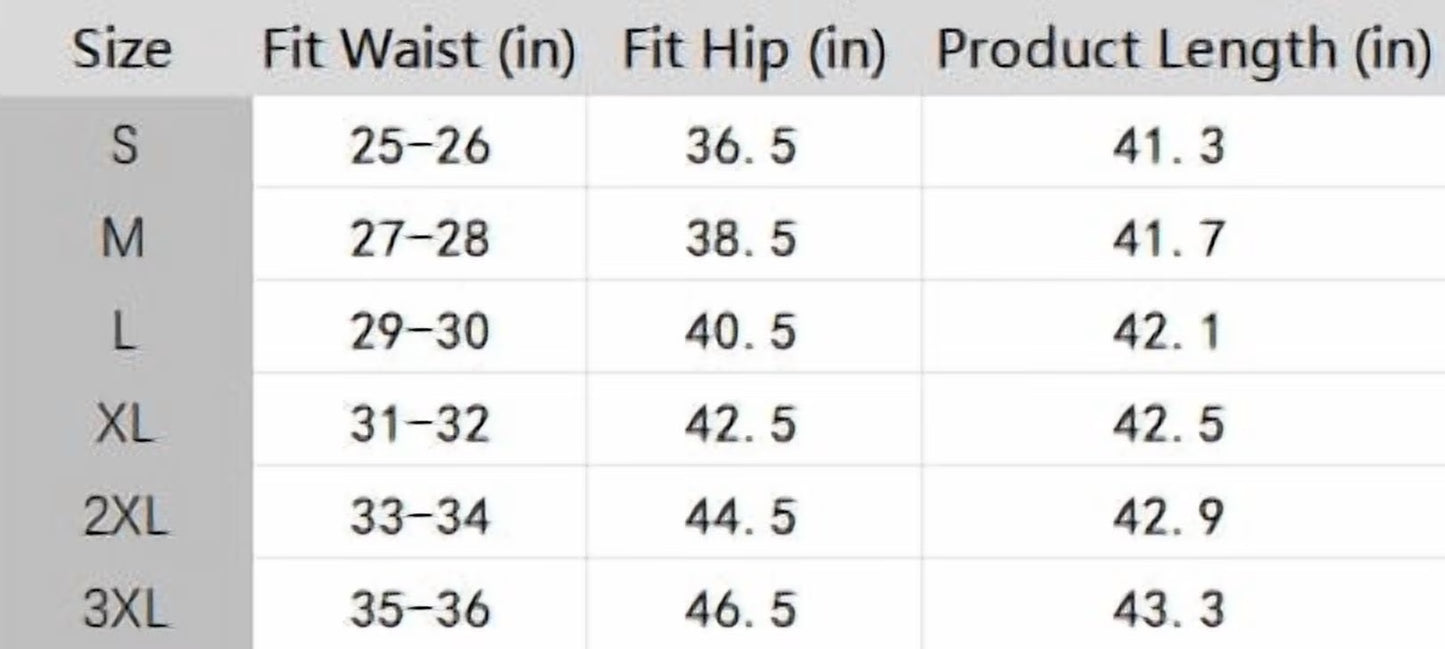Click the Size column header
The width and height of the screenshot is (1445, 649).
(x=122, y=50)
